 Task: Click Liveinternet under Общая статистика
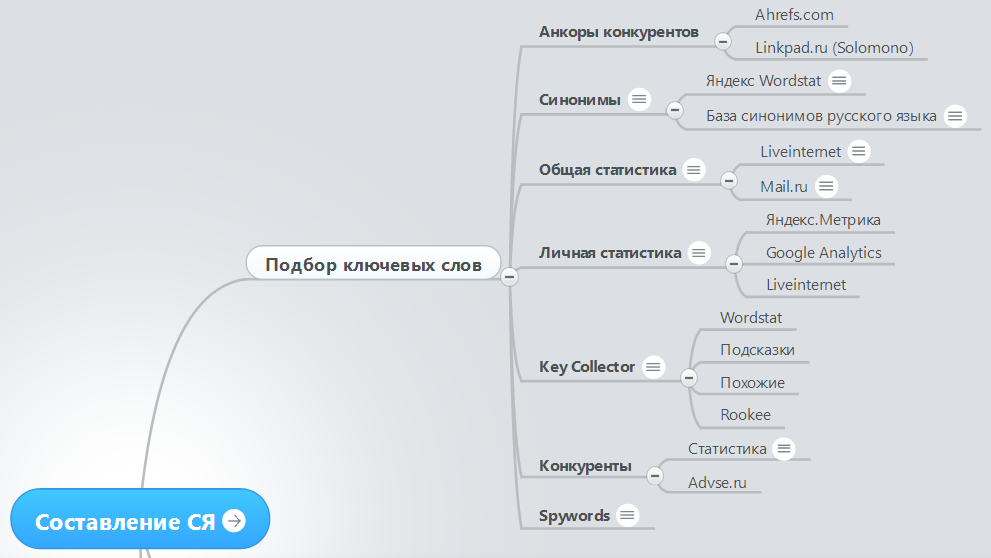(801, 152)
